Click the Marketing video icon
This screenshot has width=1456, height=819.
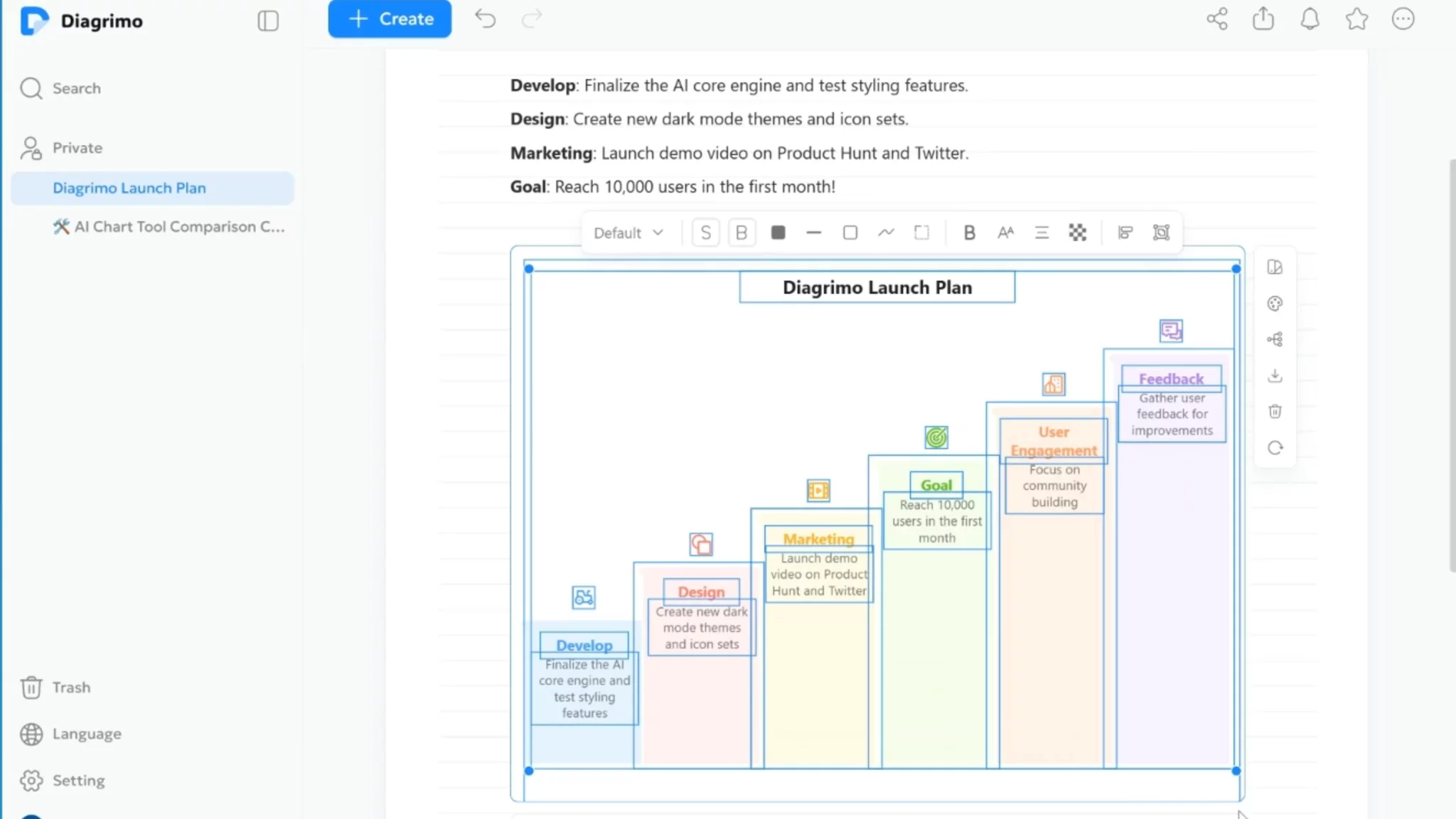(818, 491)
